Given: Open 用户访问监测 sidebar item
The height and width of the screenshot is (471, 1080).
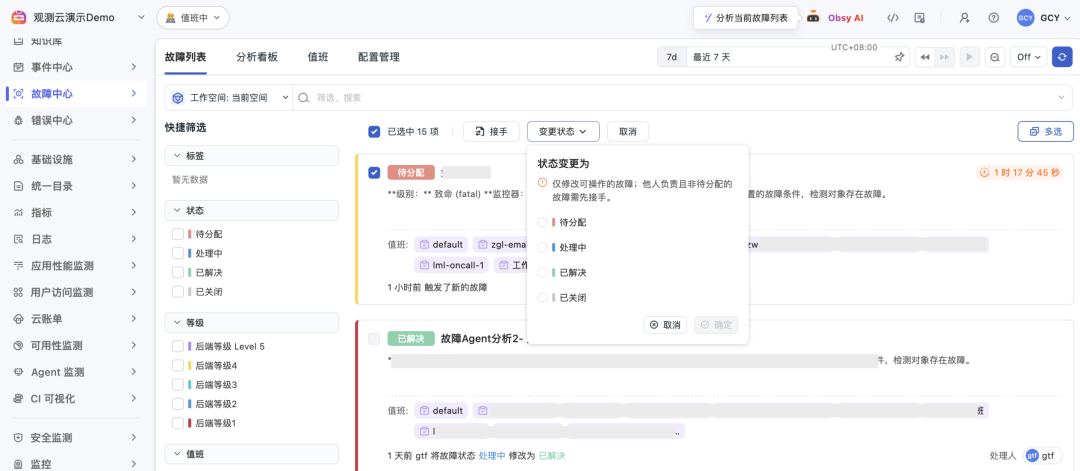Looking at the screenshot, I should [x=76, y=292].
